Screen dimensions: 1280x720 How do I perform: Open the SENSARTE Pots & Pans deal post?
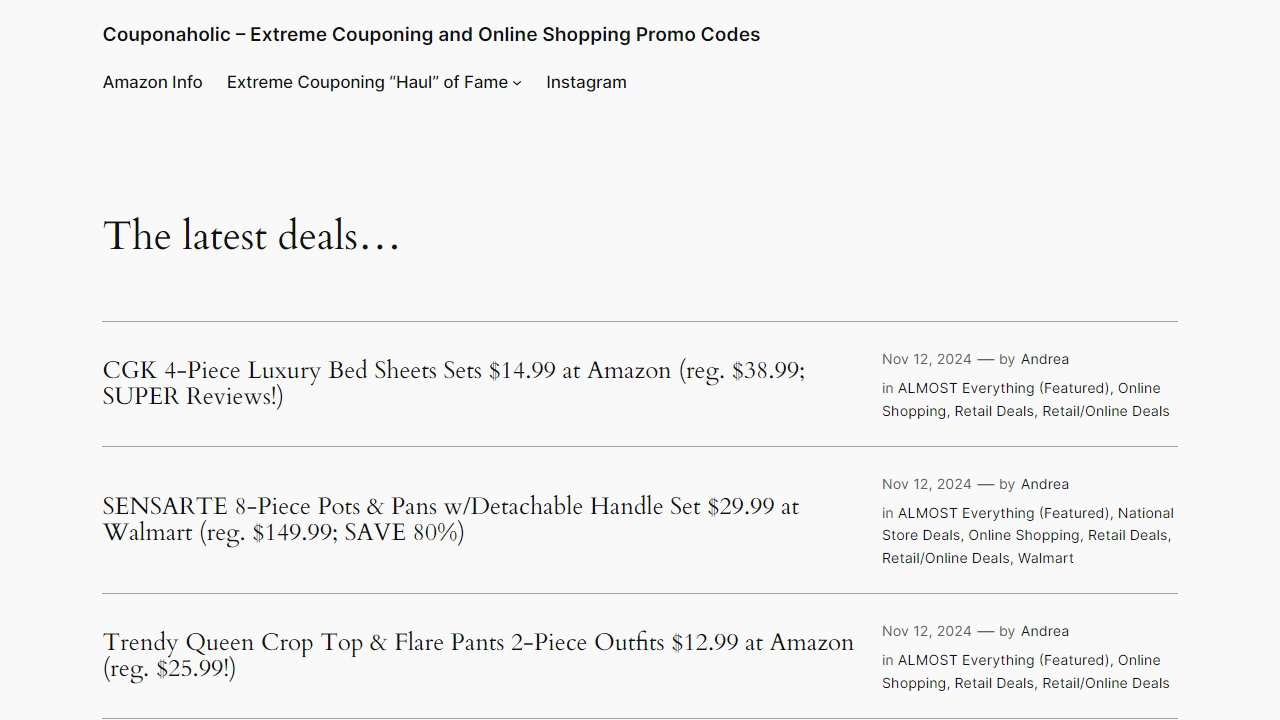(x=450, y=519)
